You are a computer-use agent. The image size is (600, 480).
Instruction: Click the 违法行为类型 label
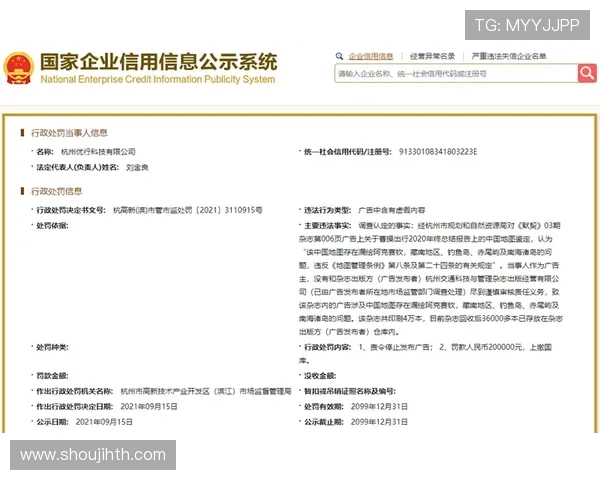tap(328, 210)
